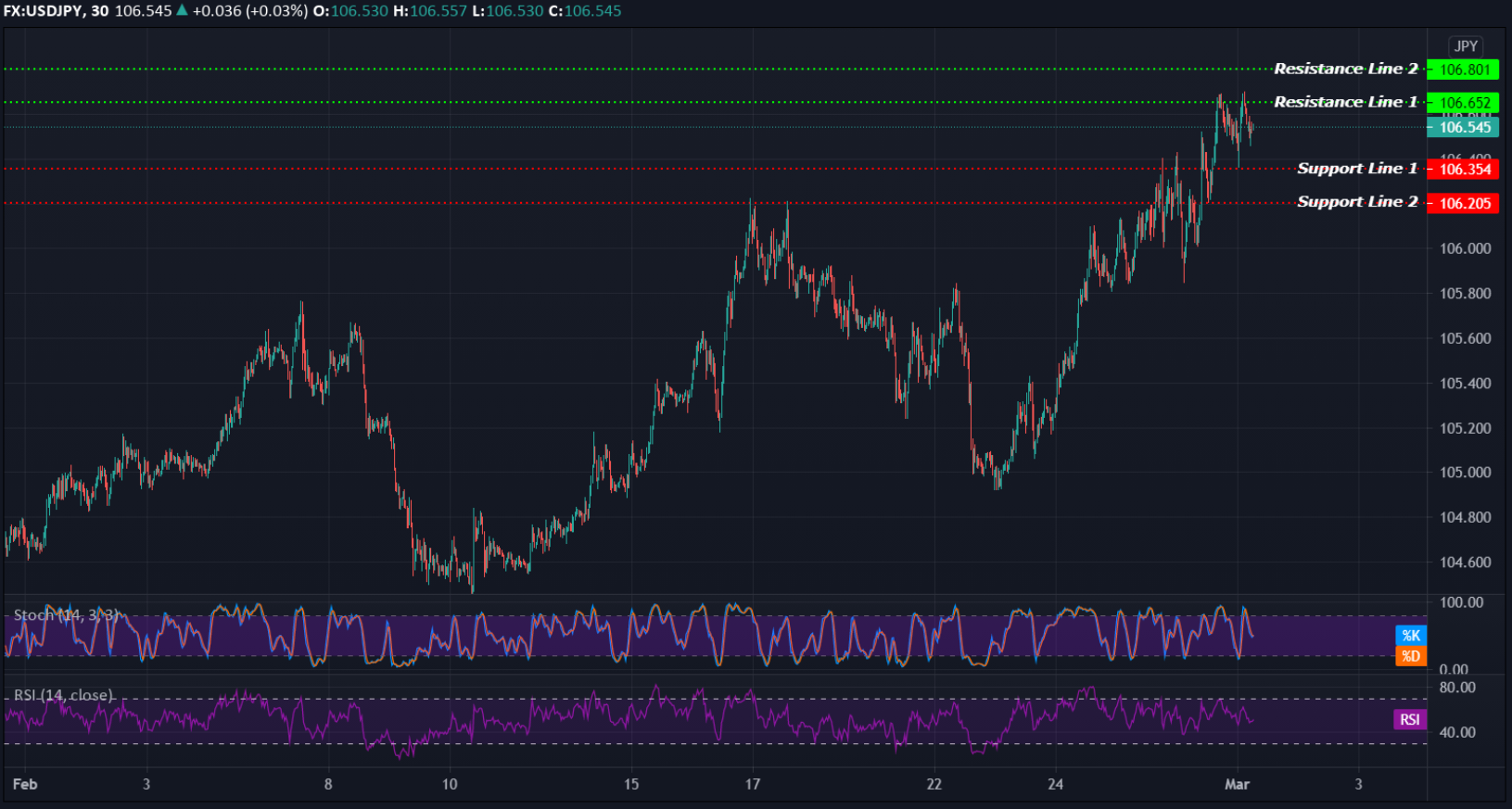The height and width of the screenshot is (809, 1512).
Task: Click the Resistance Line 2 text
Action: [1346, 69]
